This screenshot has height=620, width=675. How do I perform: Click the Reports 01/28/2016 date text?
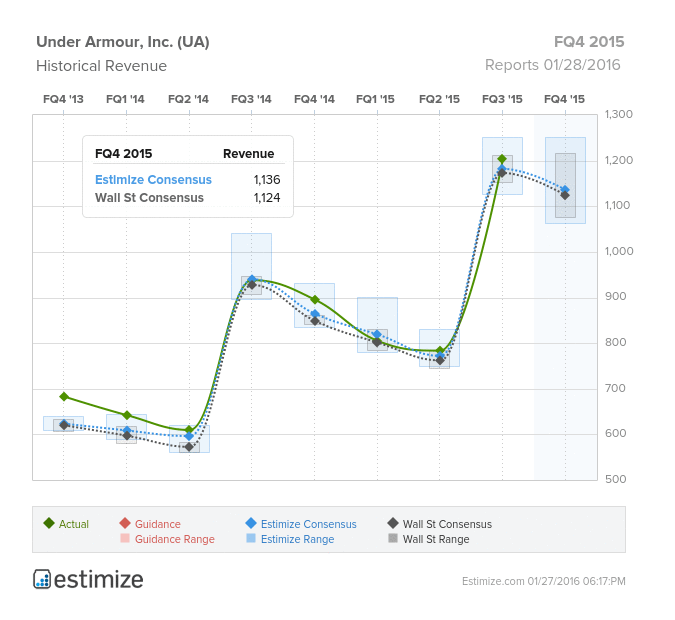pyautogui.click(x=553, y=65)
